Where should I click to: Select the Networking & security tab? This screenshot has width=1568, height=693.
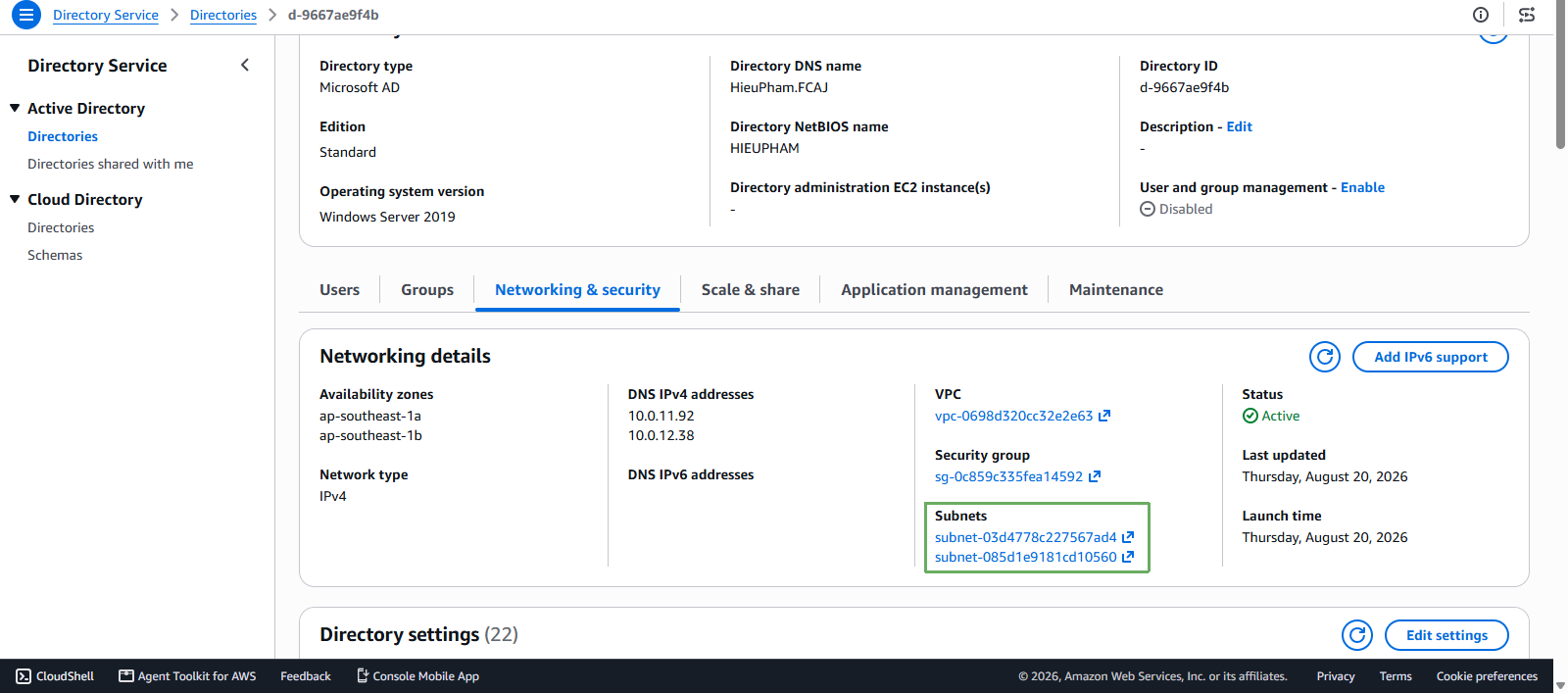(x=577, y=290)
